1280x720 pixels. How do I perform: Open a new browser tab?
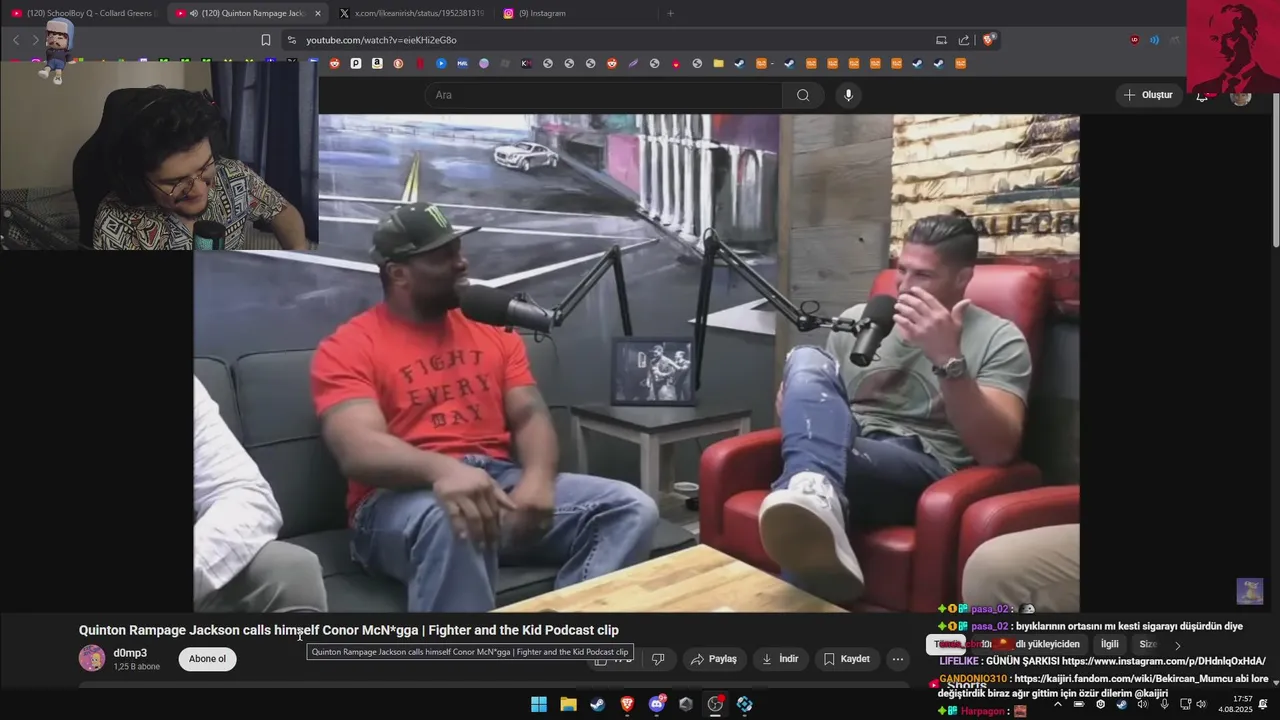670,13
